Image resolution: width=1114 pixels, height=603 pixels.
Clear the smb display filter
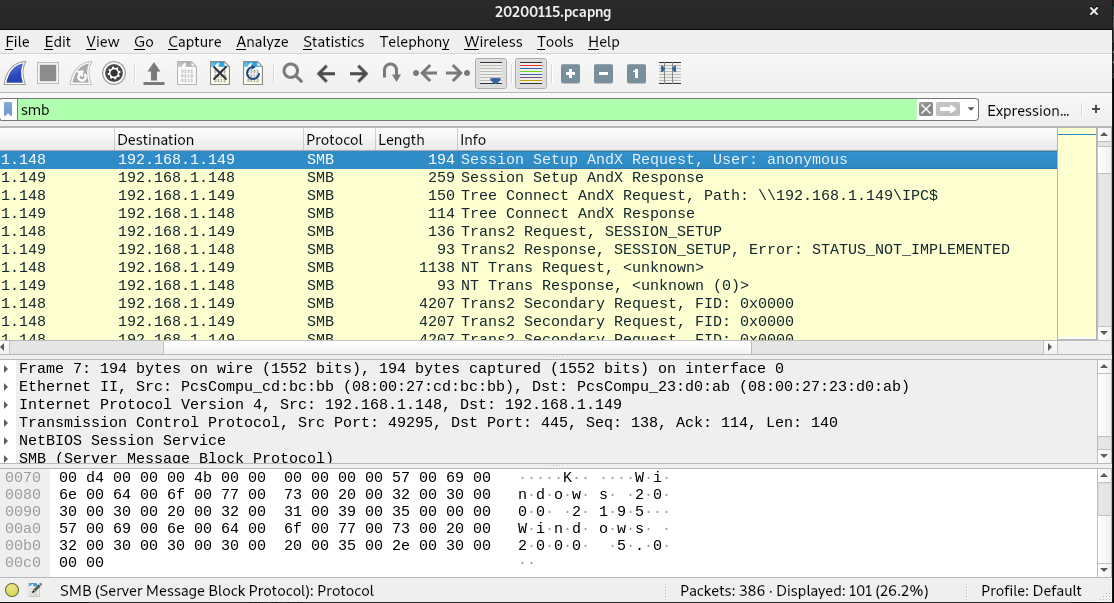(926, 110)
